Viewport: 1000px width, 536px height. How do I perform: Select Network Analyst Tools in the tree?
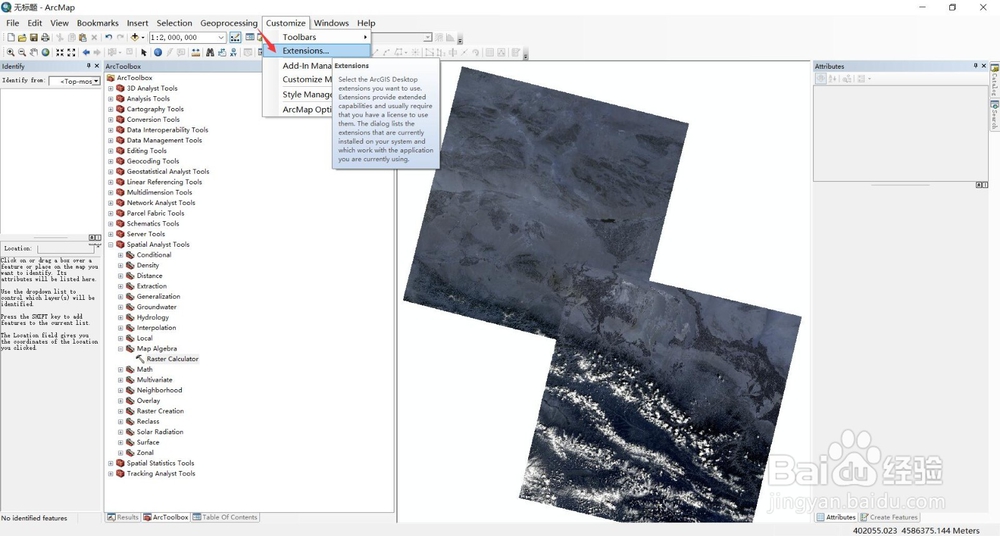coord(161,203)
